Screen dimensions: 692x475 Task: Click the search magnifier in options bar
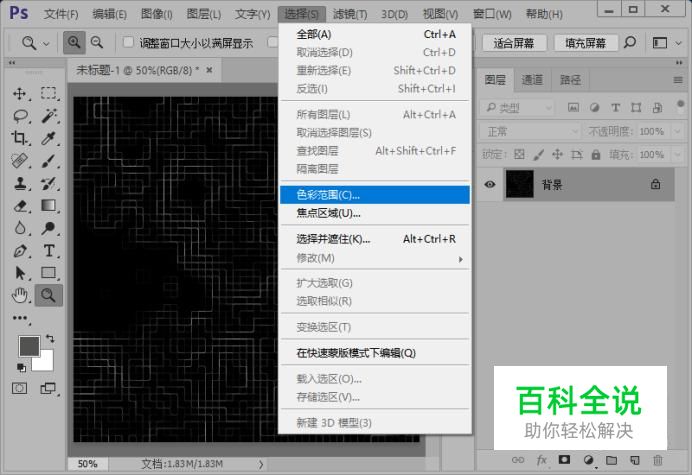(630, 42)
